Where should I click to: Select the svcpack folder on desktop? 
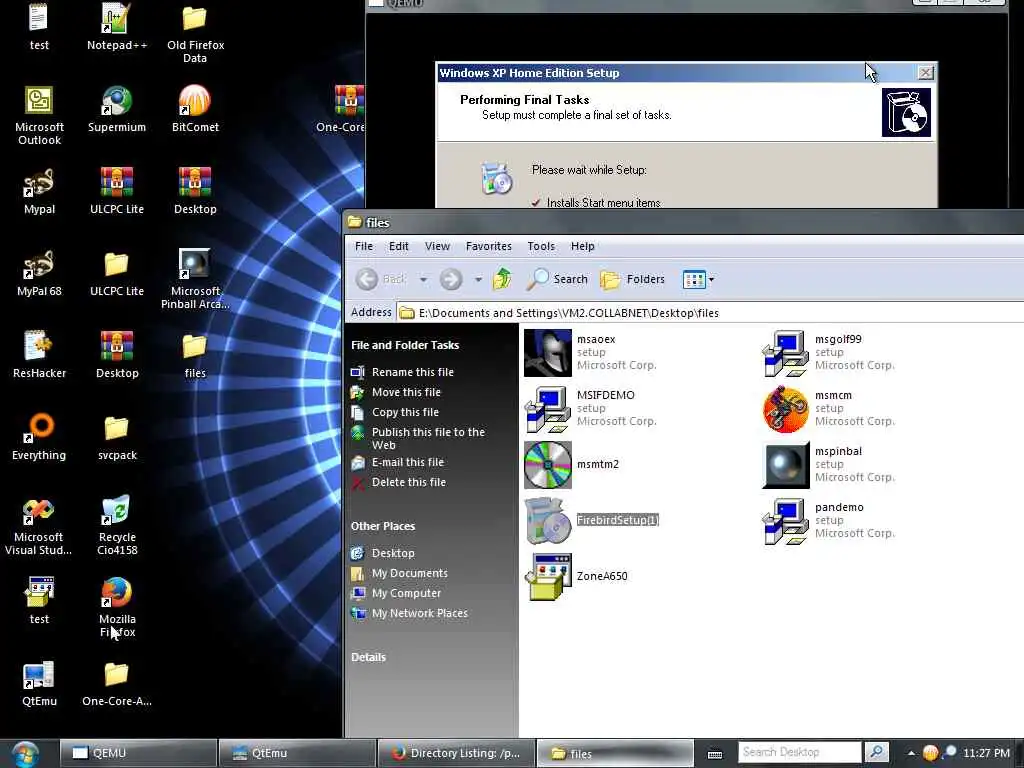click(117, 438)
